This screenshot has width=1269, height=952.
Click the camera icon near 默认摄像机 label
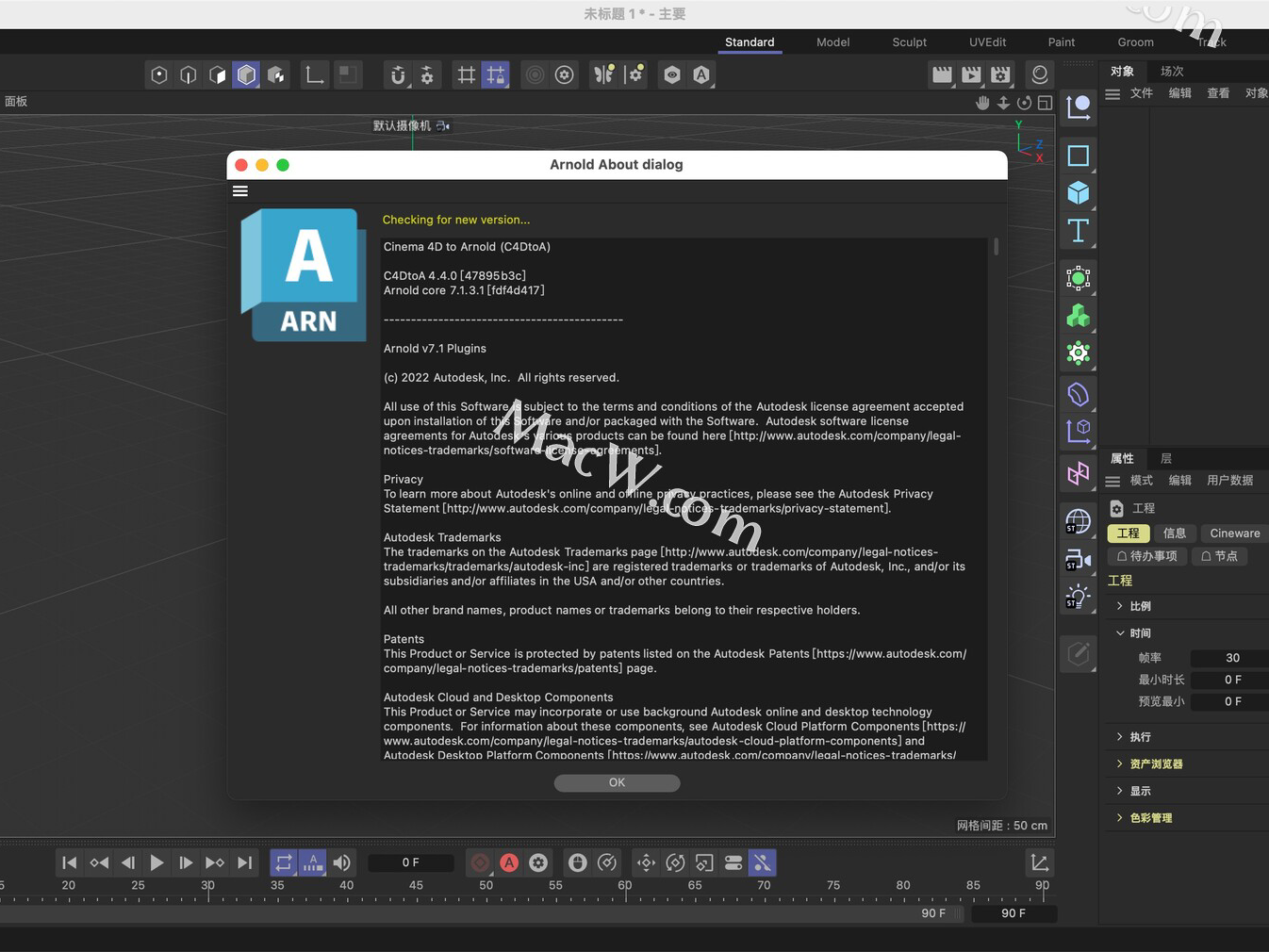pos(442,125)
